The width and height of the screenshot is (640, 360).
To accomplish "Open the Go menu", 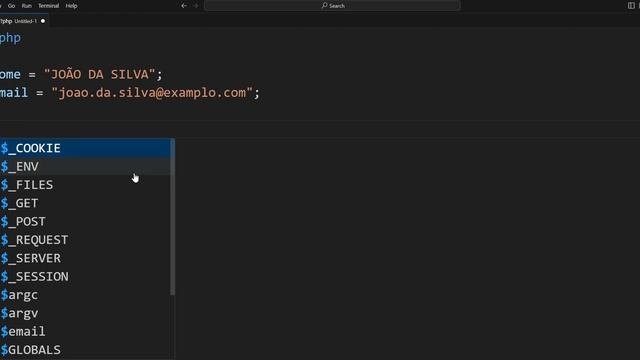I will 11,6.
